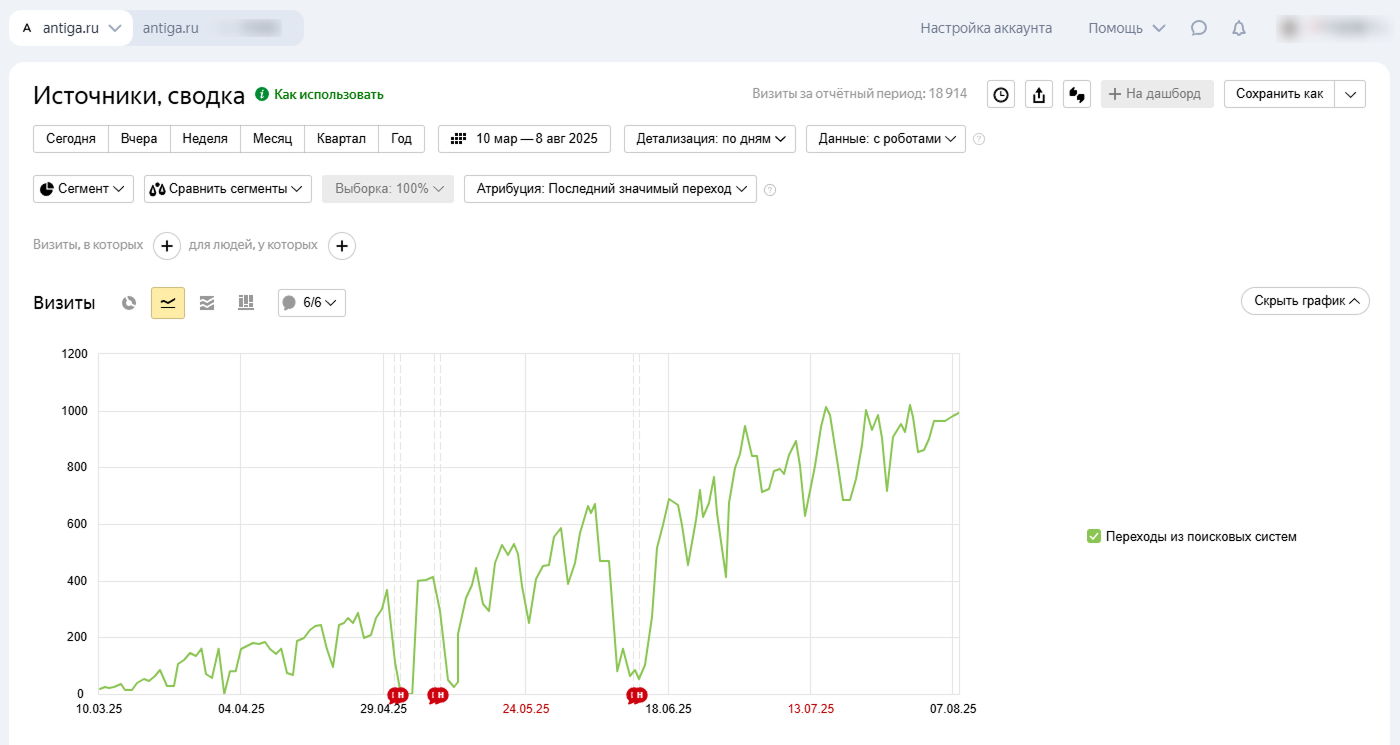The image size is (1400, 745).
Task: Expand Данные: с роботами dropdown
Action: (x=885, y=139)
